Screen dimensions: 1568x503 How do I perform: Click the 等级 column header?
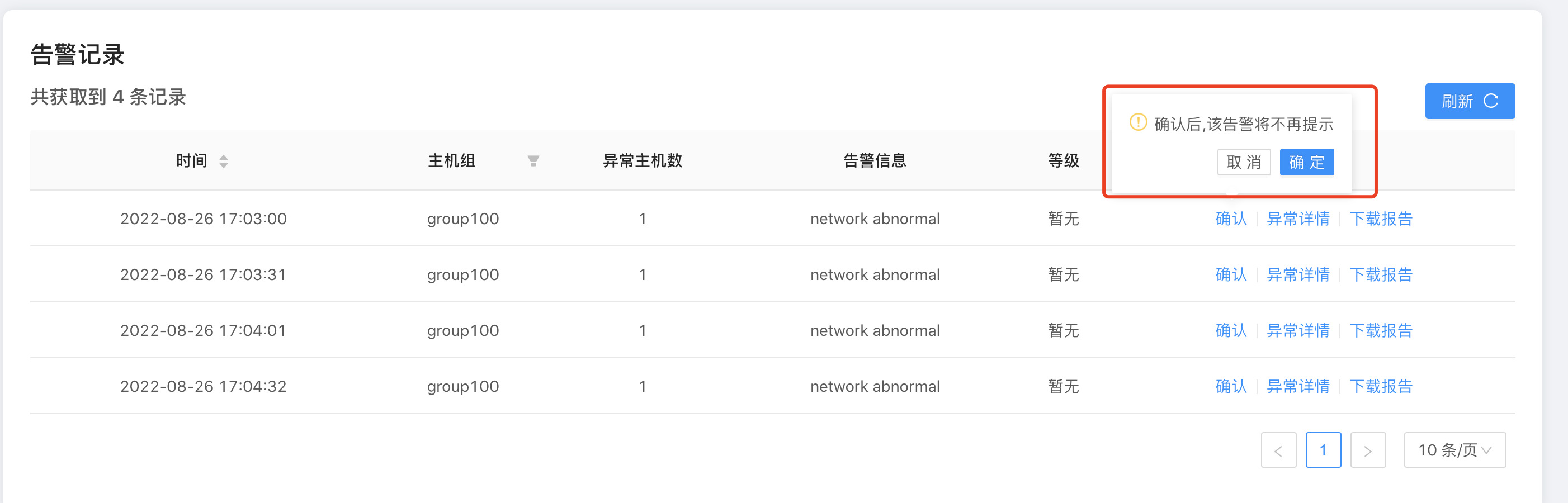click(1063, 160)
